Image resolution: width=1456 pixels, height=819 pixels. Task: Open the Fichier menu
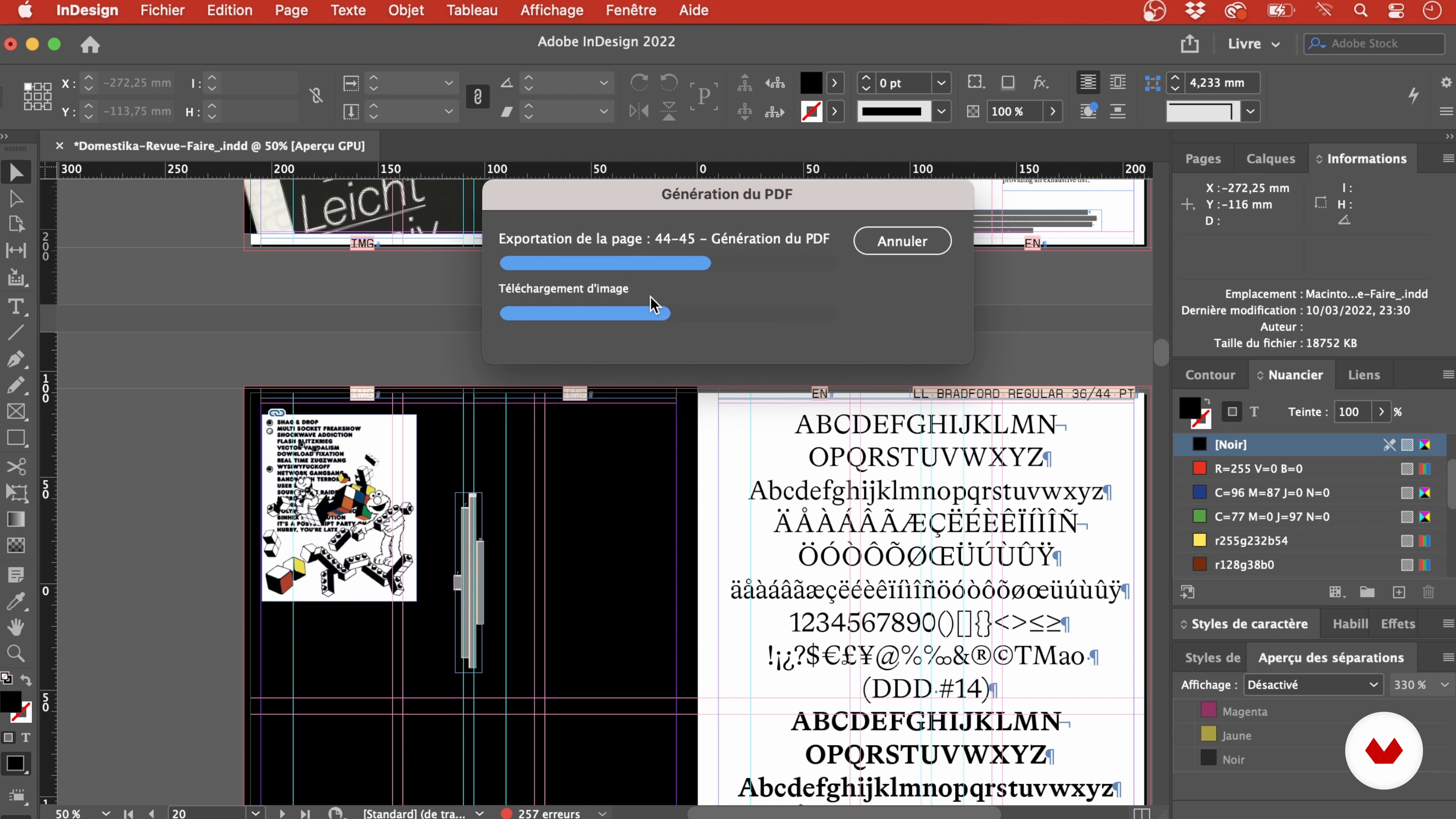(162, 10)
